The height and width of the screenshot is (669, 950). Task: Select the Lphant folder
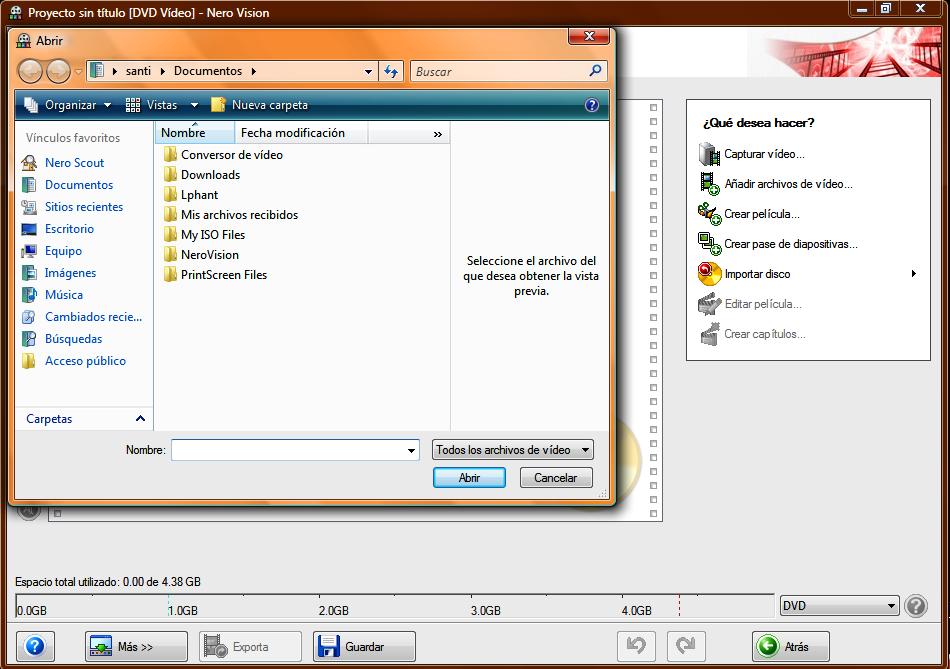point(191,195)
